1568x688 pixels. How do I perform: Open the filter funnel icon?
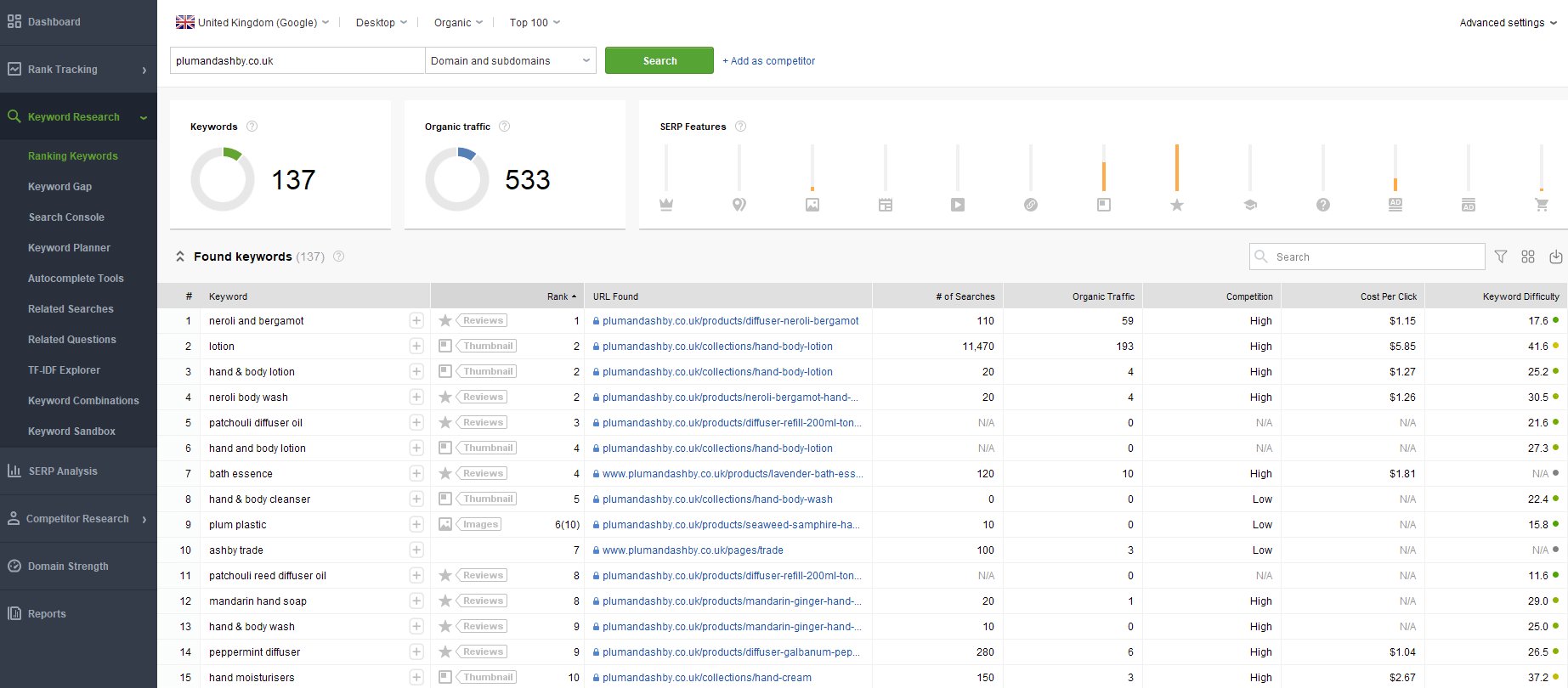pyautogui.click(x=1501, y=257)
